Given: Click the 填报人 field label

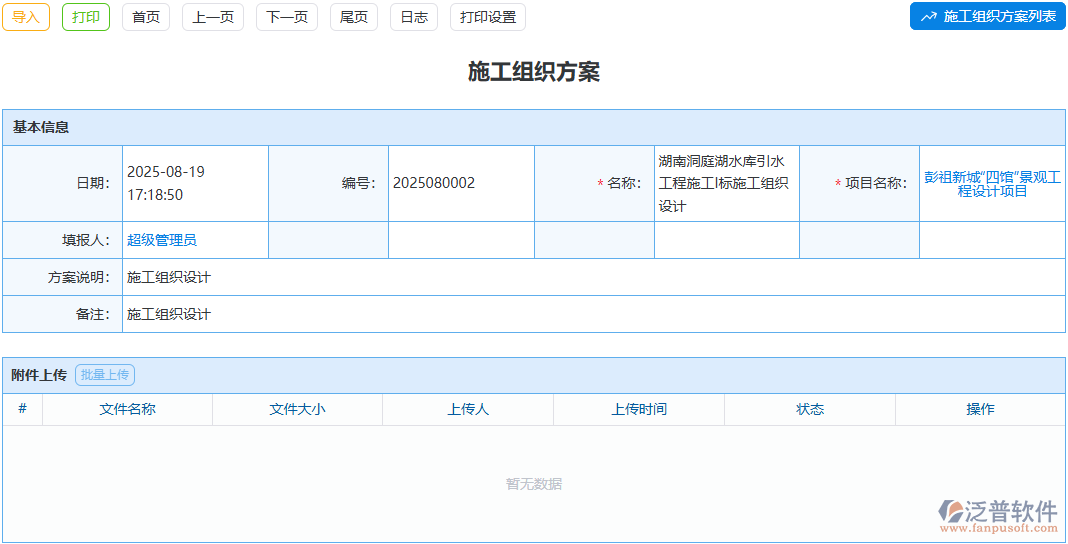Looking at the screenshot, I should [86, 240].
